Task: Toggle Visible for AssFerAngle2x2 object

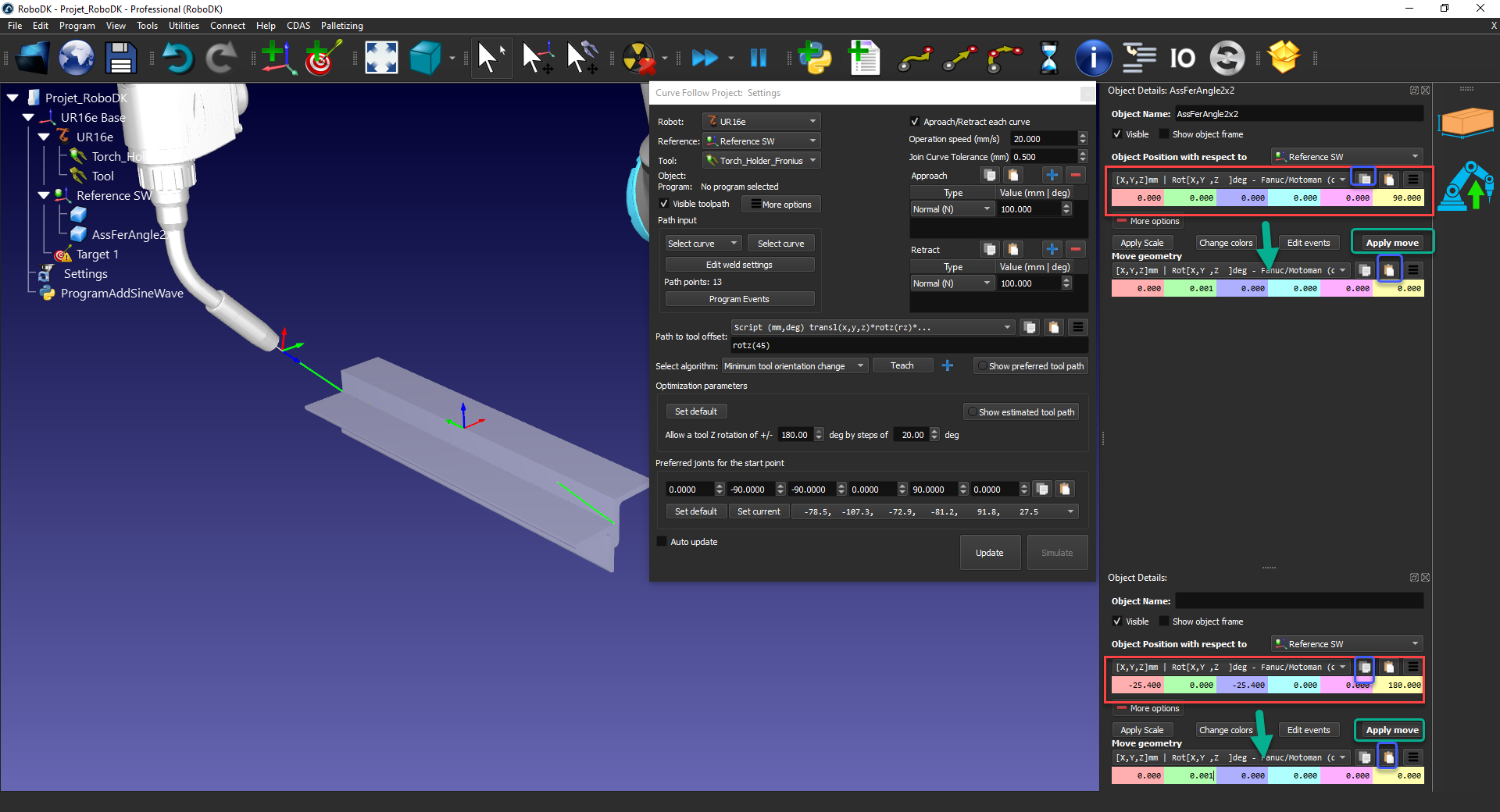Action: tap(1117, 134)
